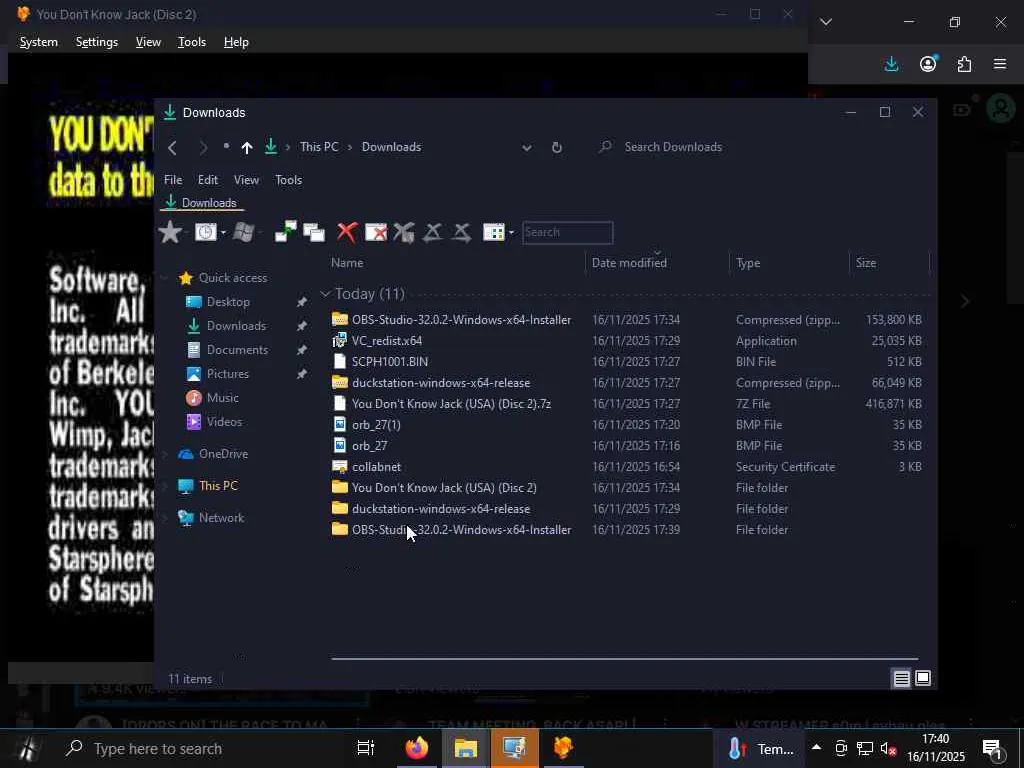Select orb_27(1) BMP file

pyautogui.click(x=376, y=424)
